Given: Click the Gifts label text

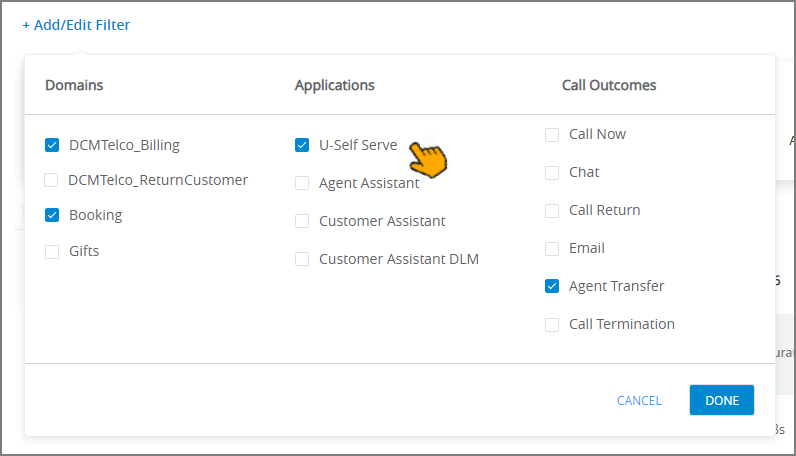Looking at the screenshot, I should (84, 251).
